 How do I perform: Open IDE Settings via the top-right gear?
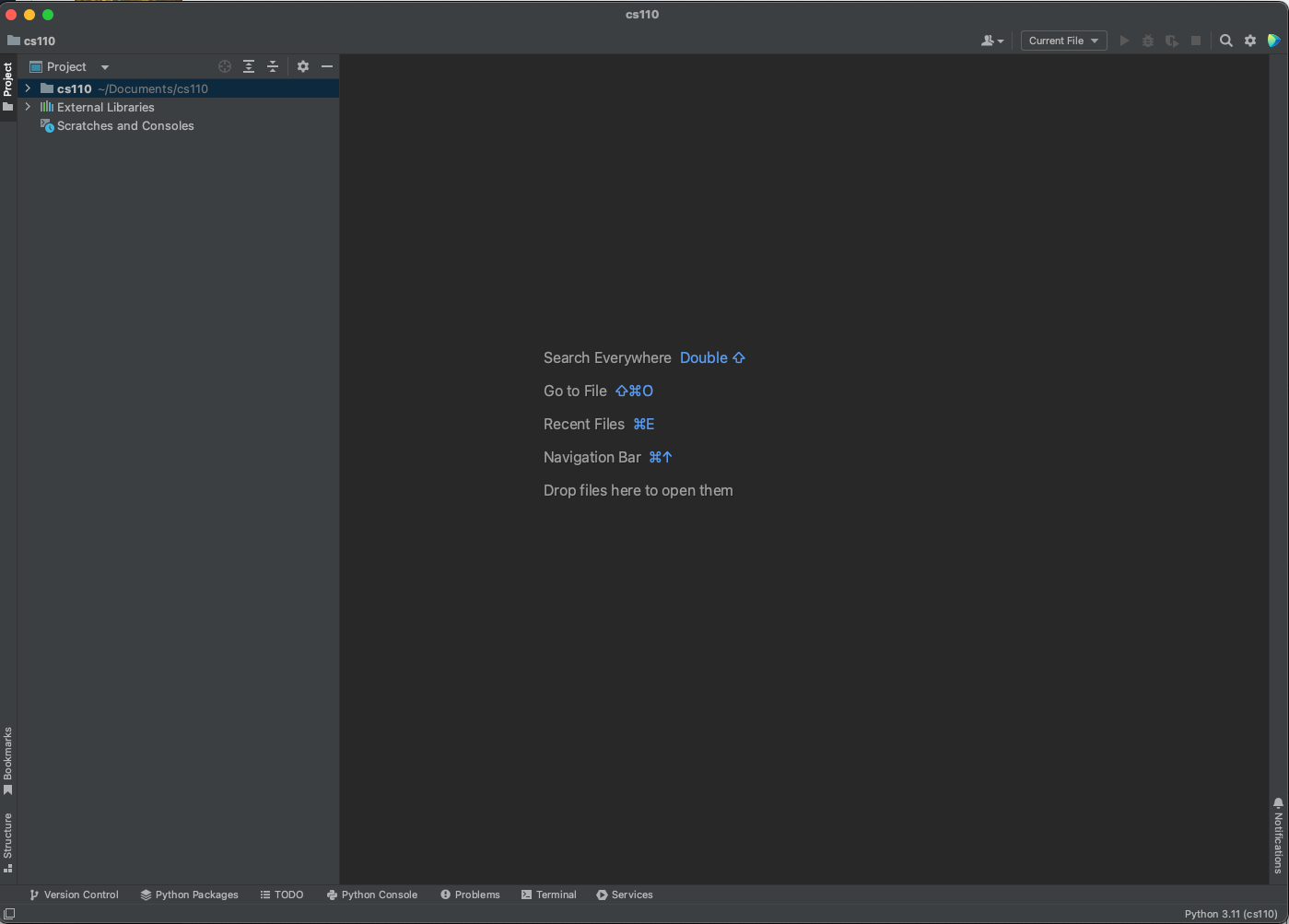pyautogui.click(x=1250, y=41)
